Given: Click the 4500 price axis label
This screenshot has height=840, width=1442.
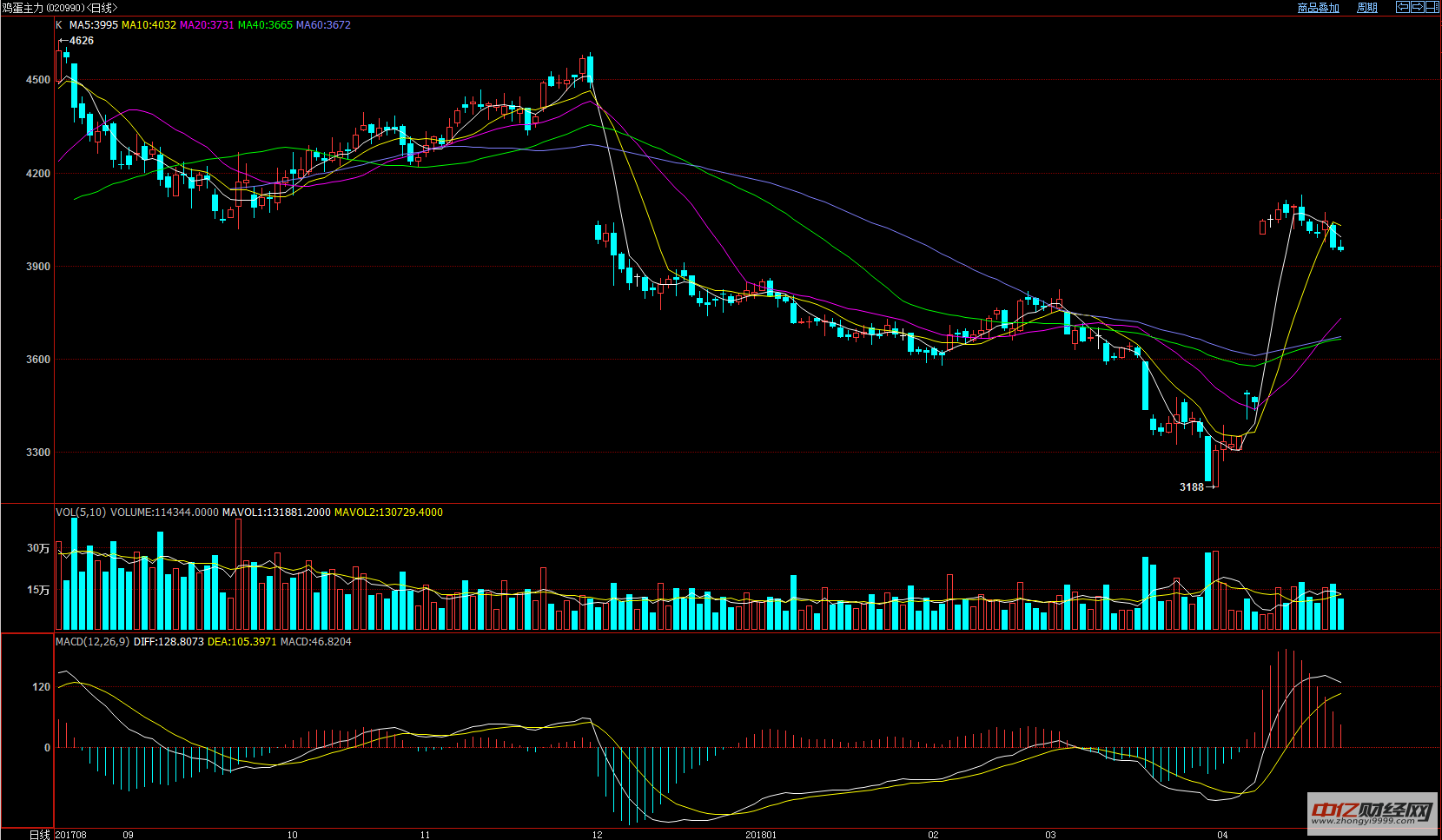Looking at the screenshot, I should pos(38,80).
